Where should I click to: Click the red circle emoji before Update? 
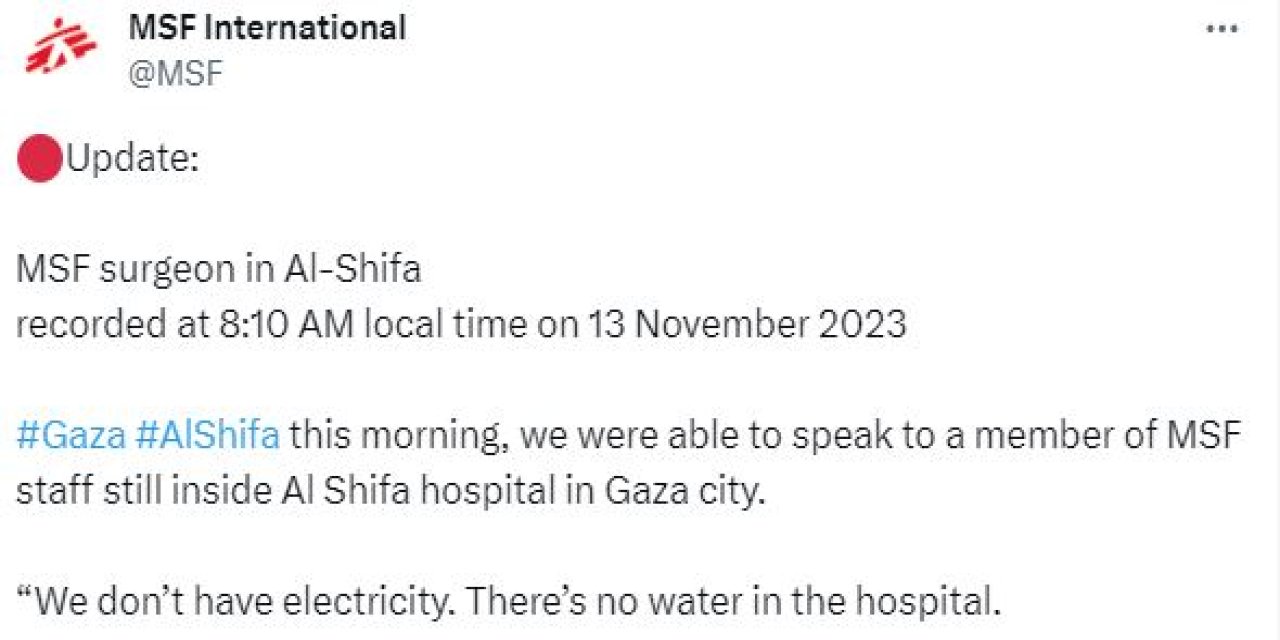40,160
